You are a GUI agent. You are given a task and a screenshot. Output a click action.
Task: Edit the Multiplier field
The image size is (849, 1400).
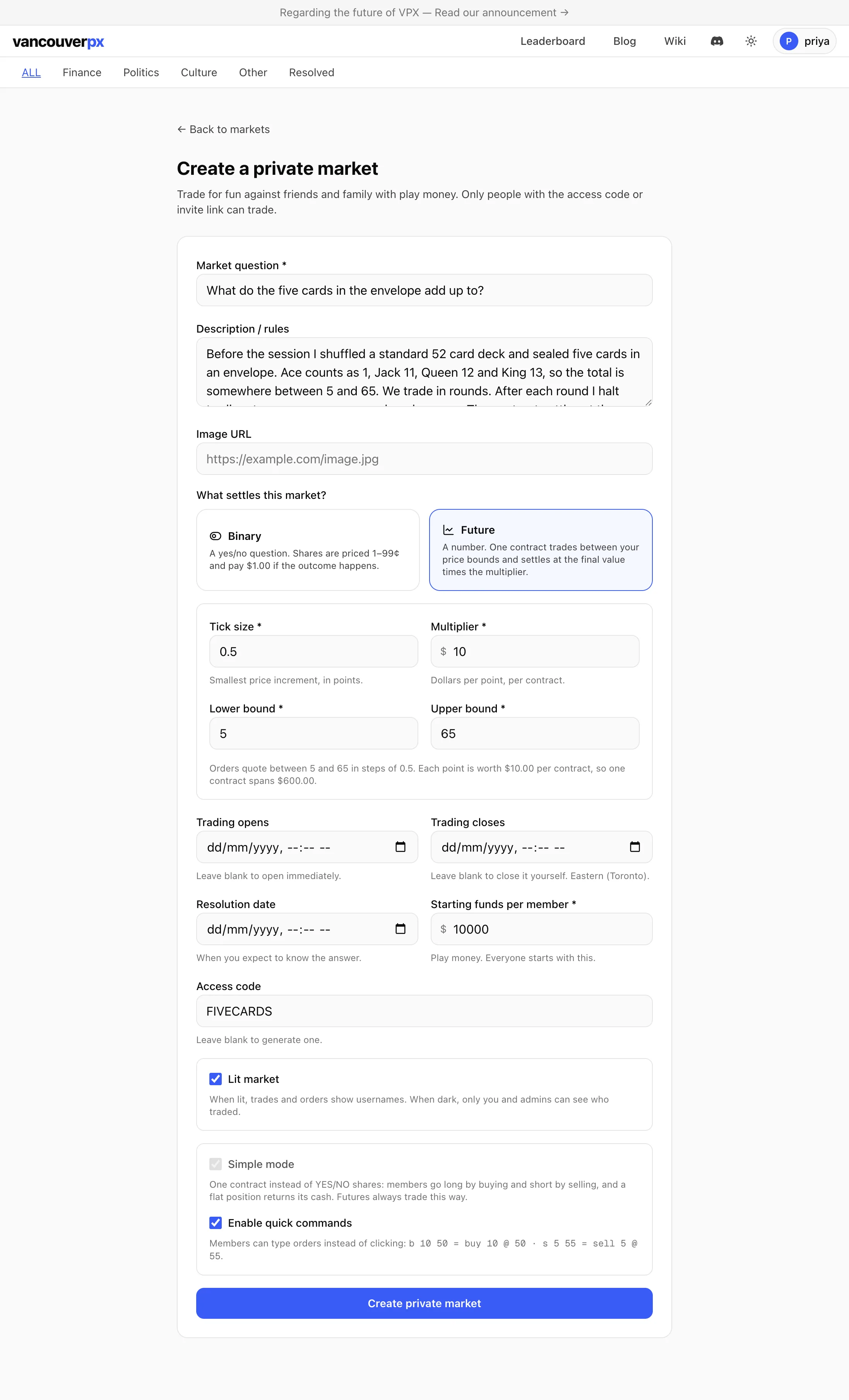[534, 651]
